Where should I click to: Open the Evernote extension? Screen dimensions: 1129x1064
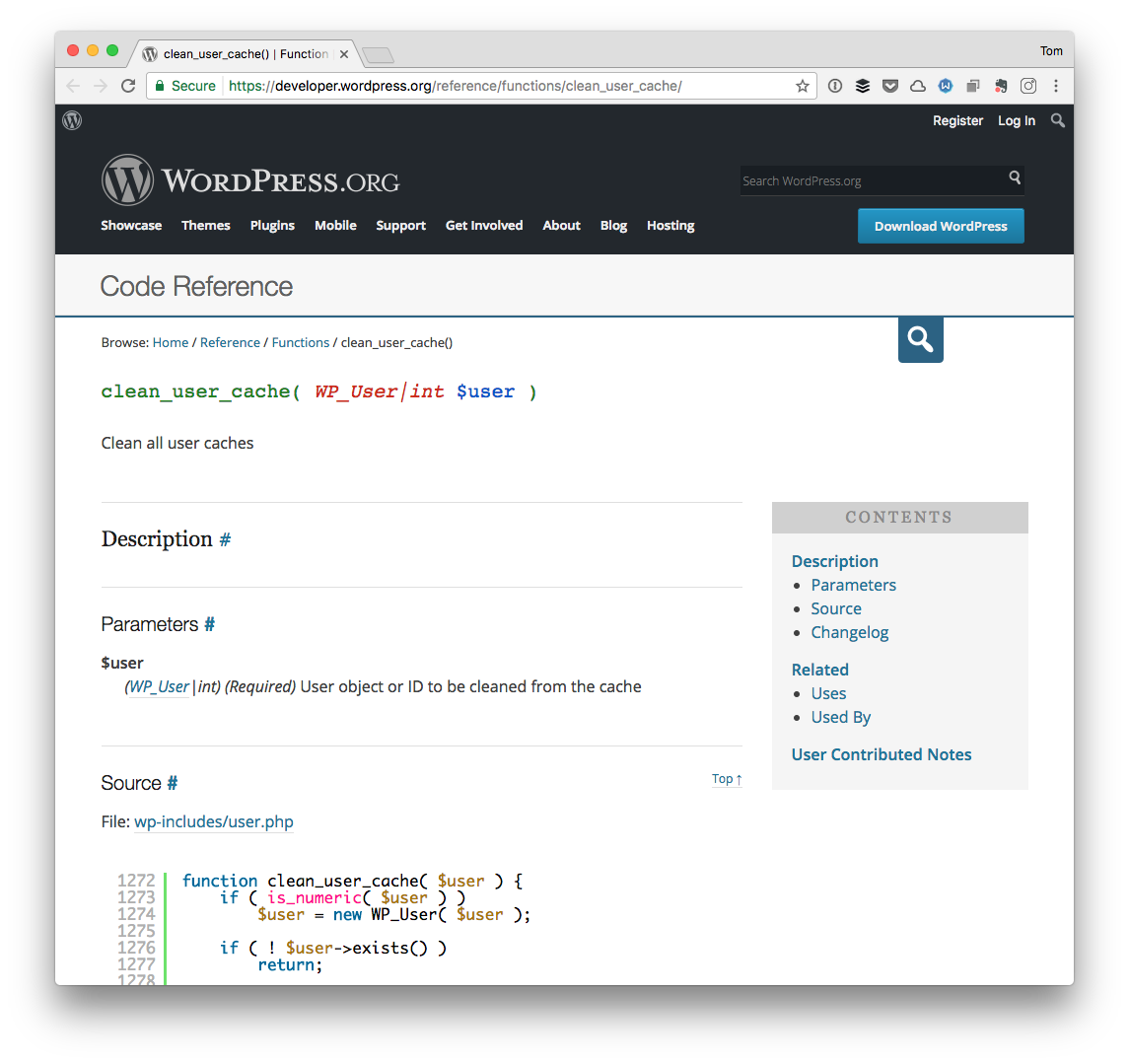(1001, 86)
